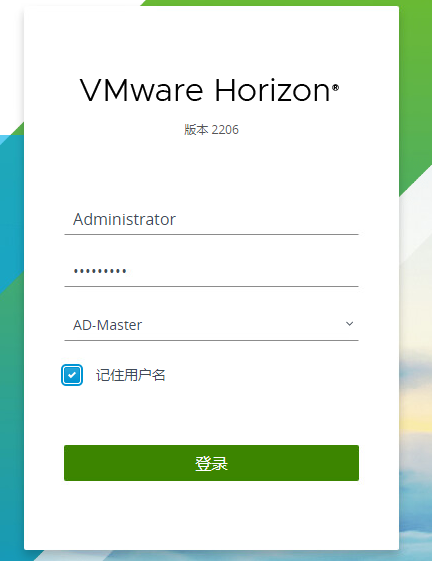
Task: Click the VMware word in the title
Action: coord(142,90)
